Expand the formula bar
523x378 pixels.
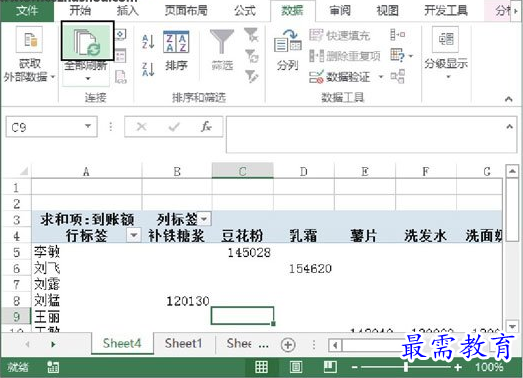pos(509,126)
